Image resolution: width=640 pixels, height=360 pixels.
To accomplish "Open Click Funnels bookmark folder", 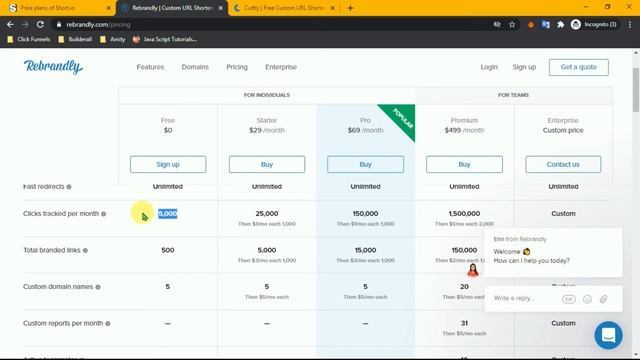I will (x=29, y=39).
